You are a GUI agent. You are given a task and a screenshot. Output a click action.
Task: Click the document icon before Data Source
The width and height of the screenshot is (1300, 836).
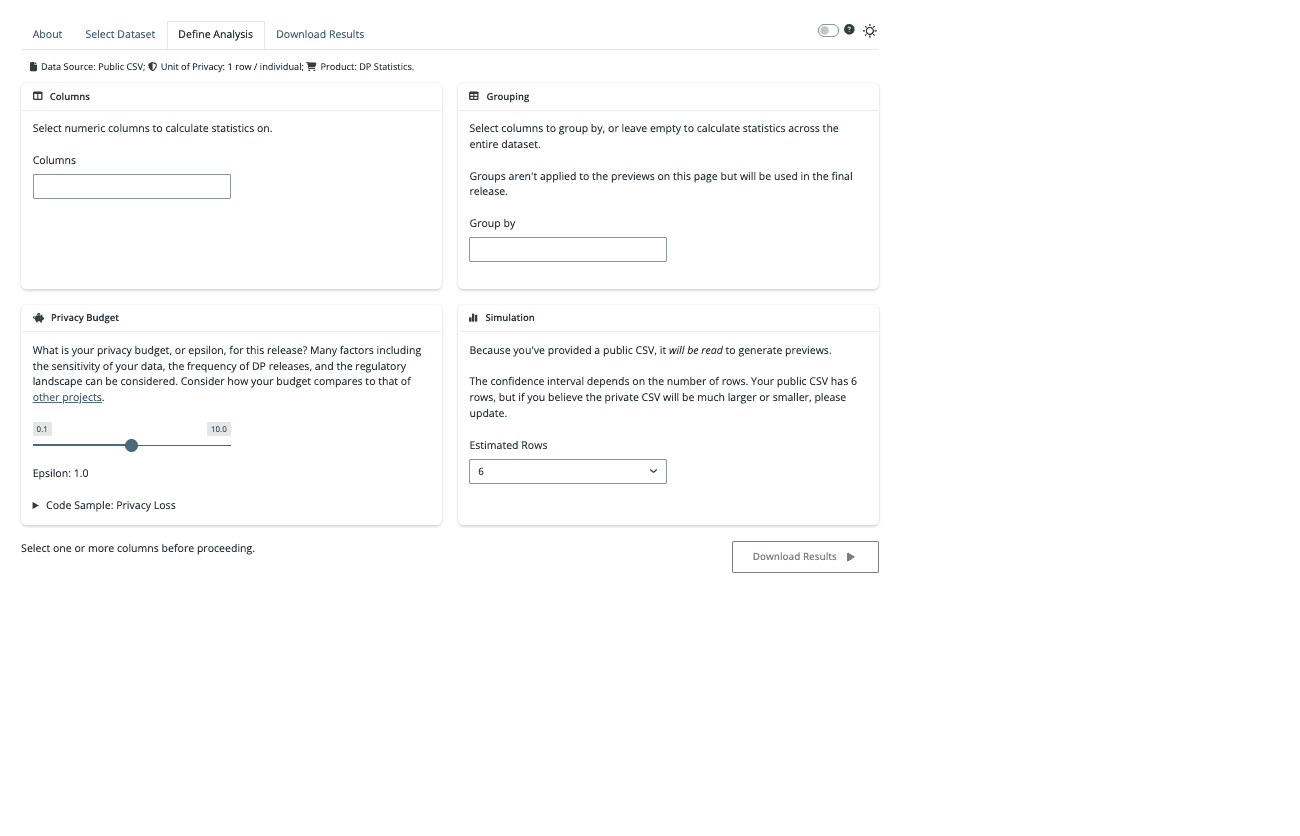pyautogui.click(x=32, y=66)
